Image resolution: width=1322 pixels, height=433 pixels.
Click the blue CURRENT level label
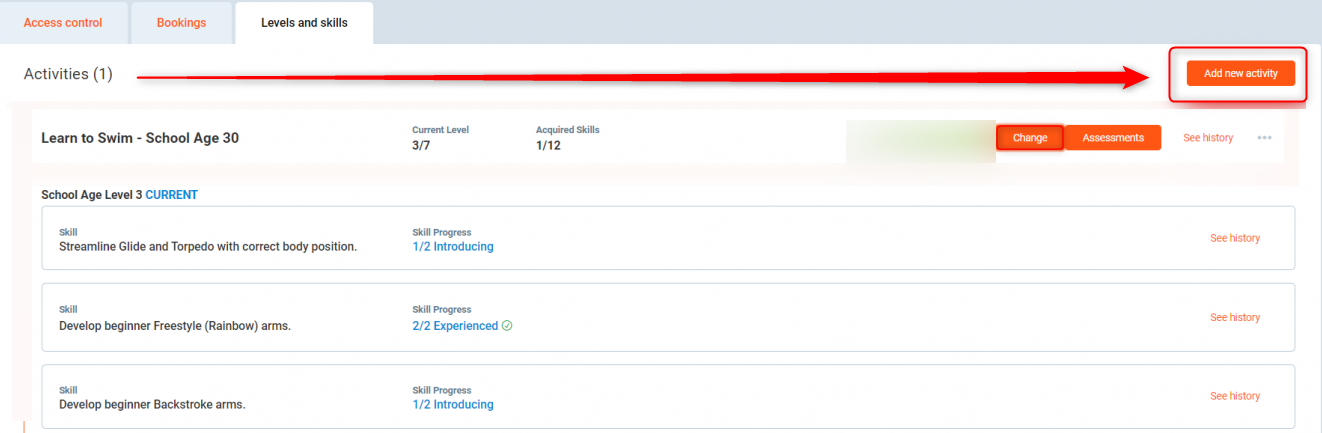pyautogui.click(x=171, y=195)
